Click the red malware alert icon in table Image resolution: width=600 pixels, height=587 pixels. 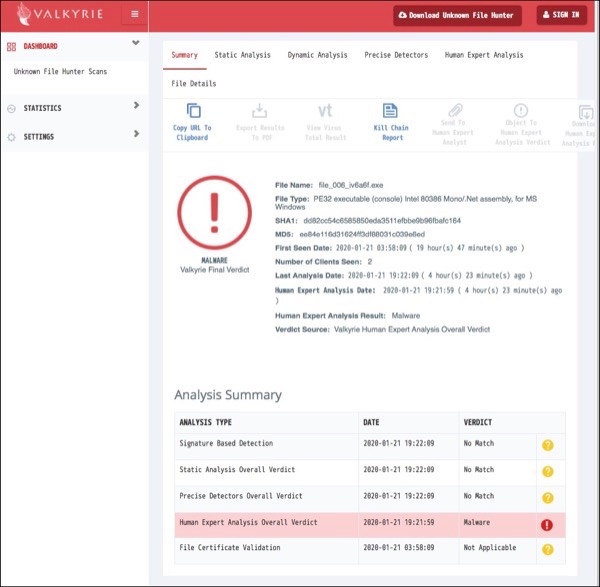(547, 523)
